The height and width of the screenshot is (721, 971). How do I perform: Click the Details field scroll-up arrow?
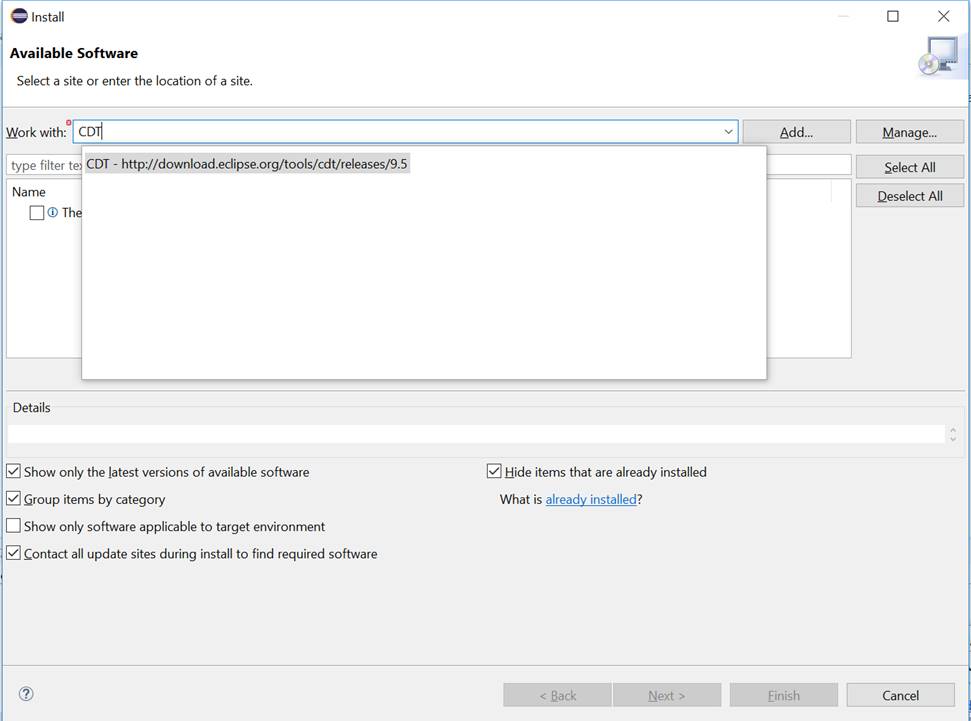coord(951,428)
